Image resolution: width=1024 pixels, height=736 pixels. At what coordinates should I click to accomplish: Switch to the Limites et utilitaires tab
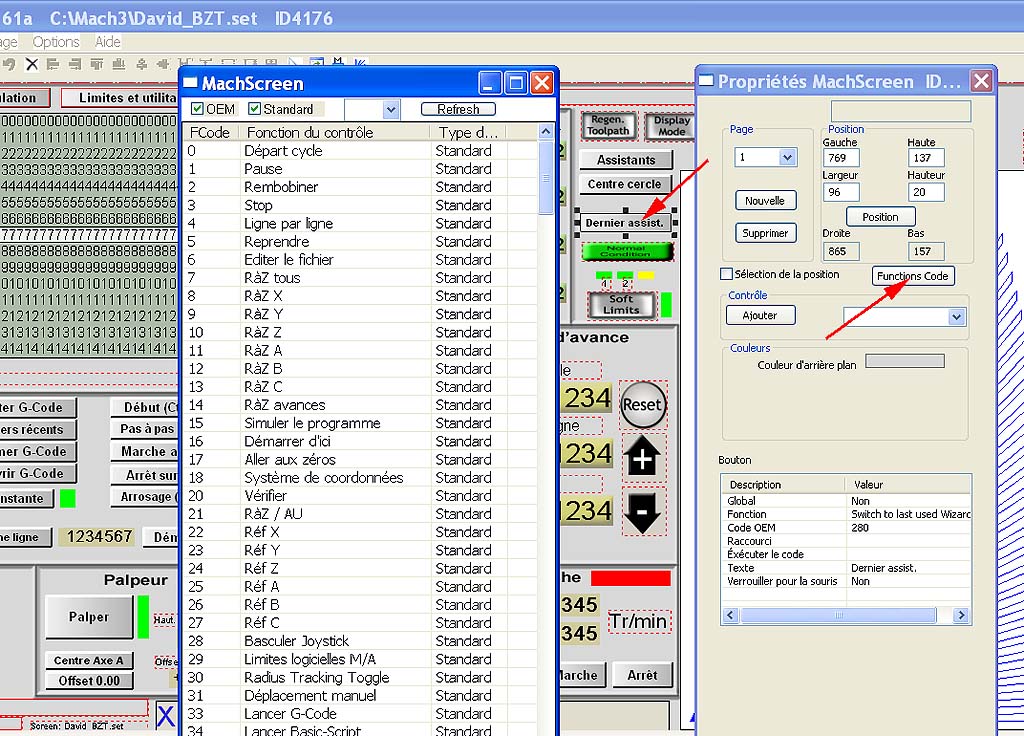click(x=120, y=98)
